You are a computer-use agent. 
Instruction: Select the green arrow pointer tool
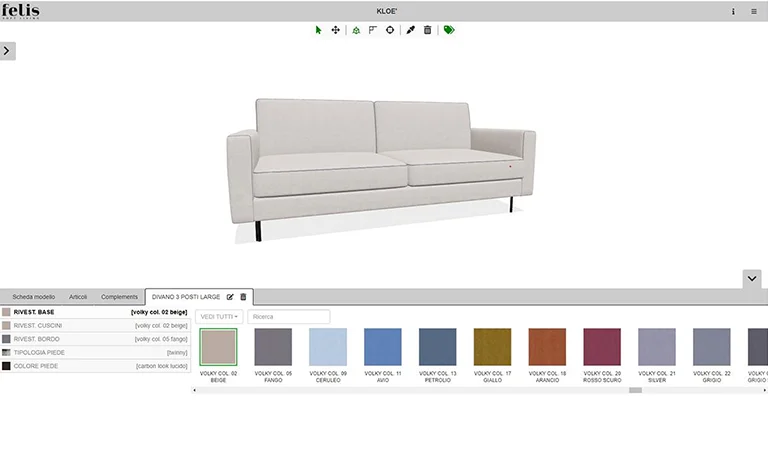[x=318, y=30]
